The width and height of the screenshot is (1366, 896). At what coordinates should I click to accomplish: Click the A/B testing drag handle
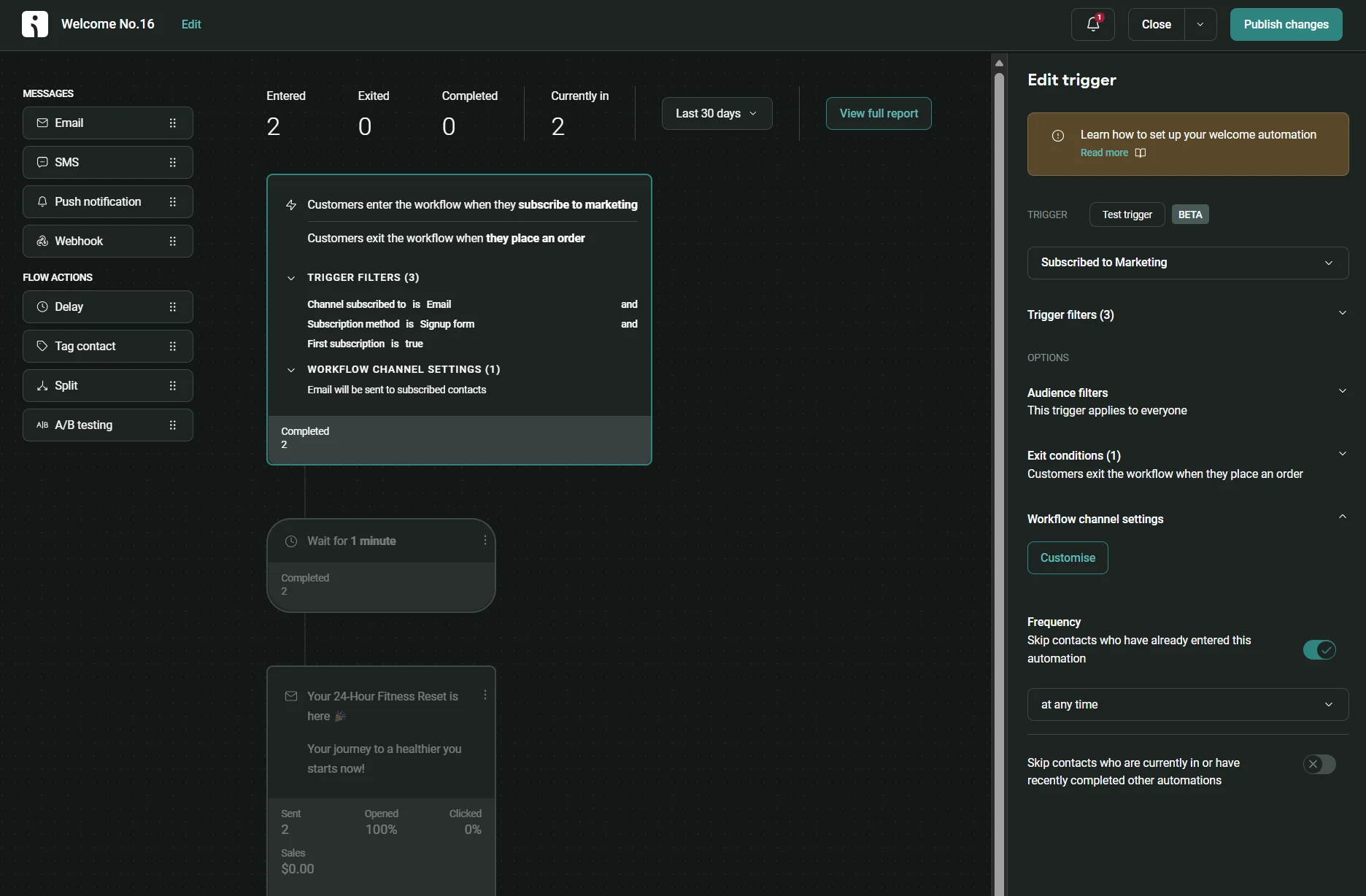click(173, 425)
